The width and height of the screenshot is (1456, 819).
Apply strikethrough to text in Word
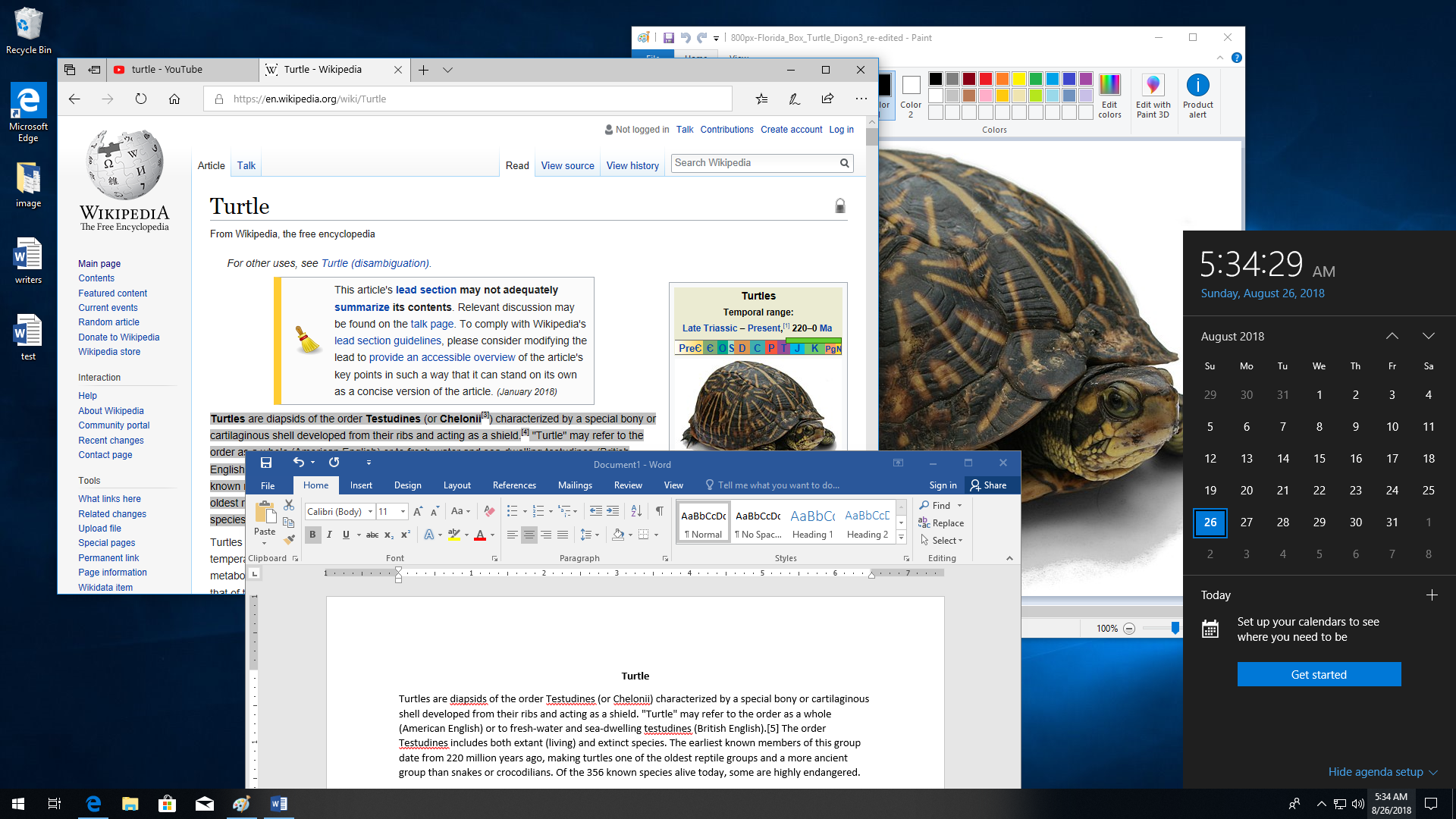point(372,535)
